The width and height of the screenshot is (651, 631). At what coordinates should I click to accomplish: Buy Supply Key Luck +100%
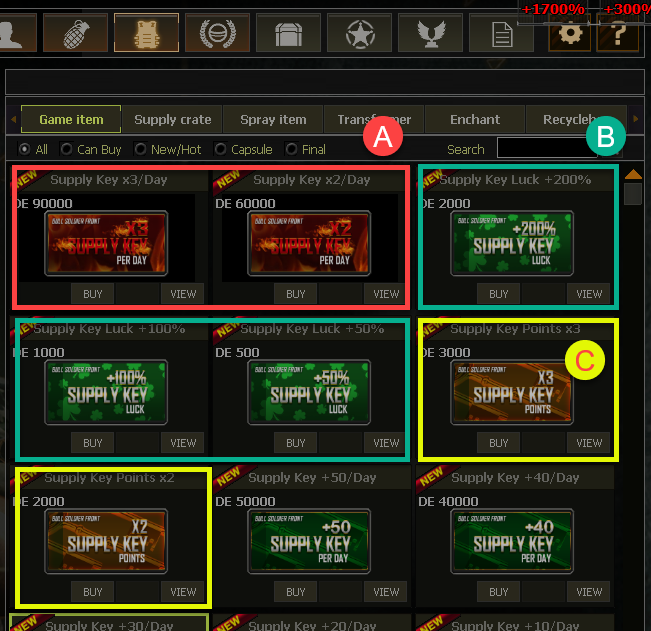(93, 443)
